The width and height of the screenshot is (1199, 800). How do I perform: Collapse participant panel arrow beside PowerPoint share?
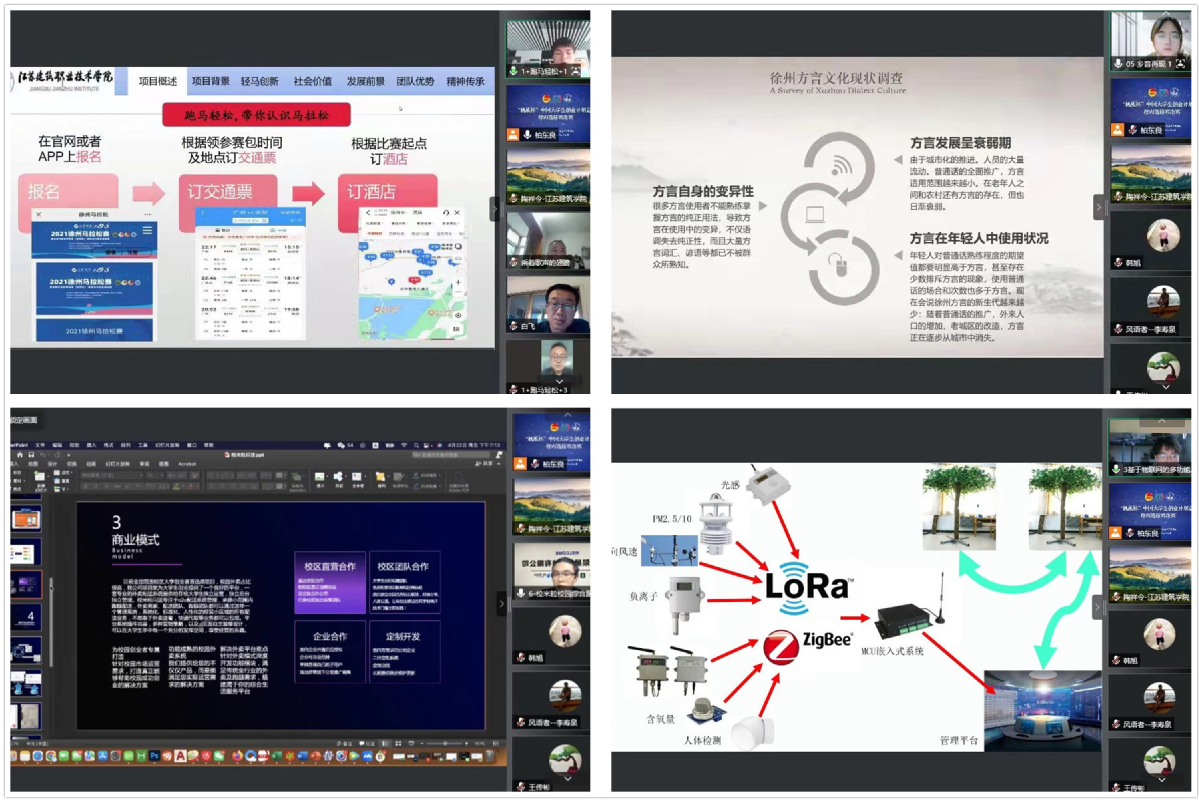click(502, 603)
